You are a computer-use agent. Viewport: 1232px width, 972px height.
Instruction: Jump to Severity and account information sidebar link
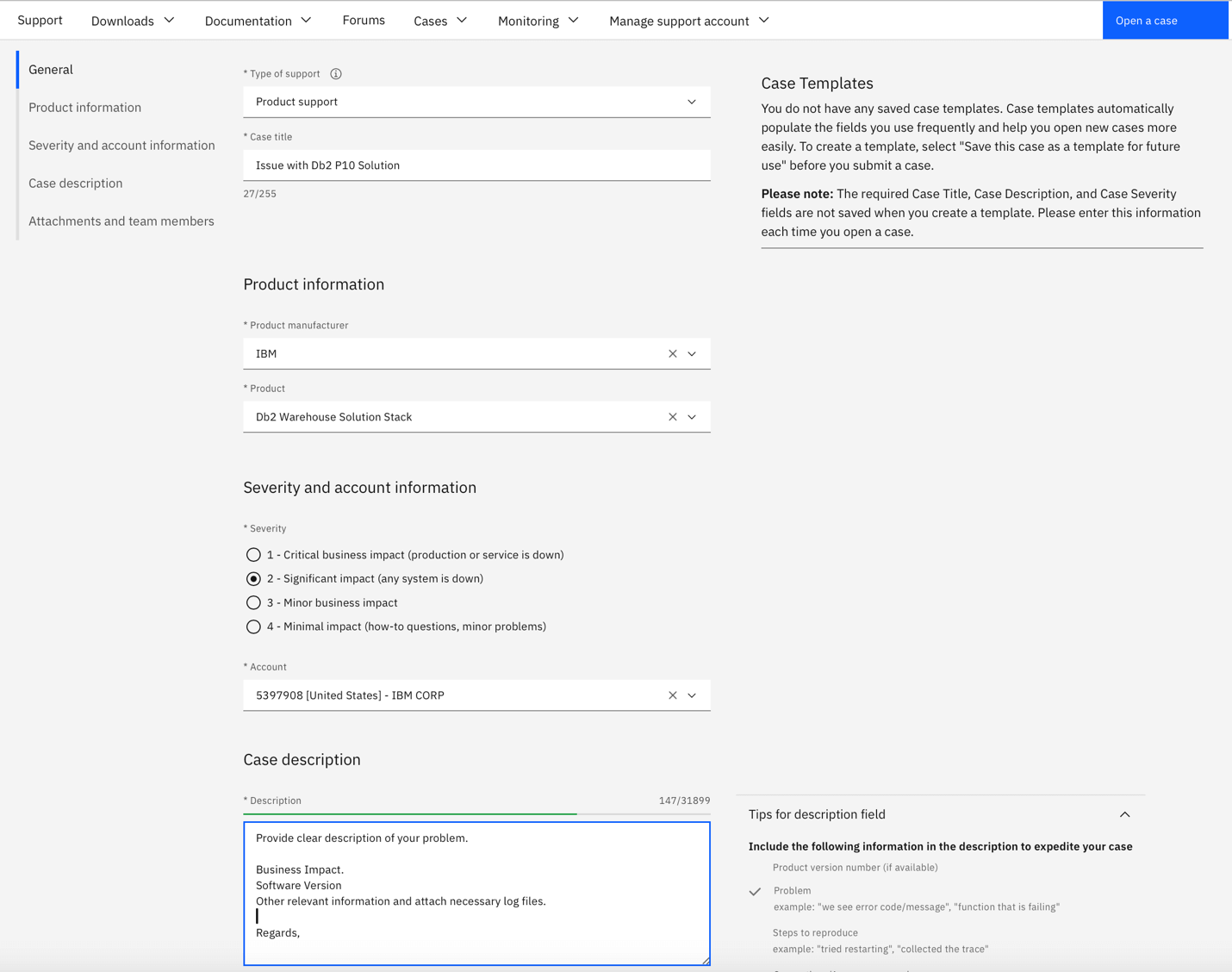pos(121,146)
